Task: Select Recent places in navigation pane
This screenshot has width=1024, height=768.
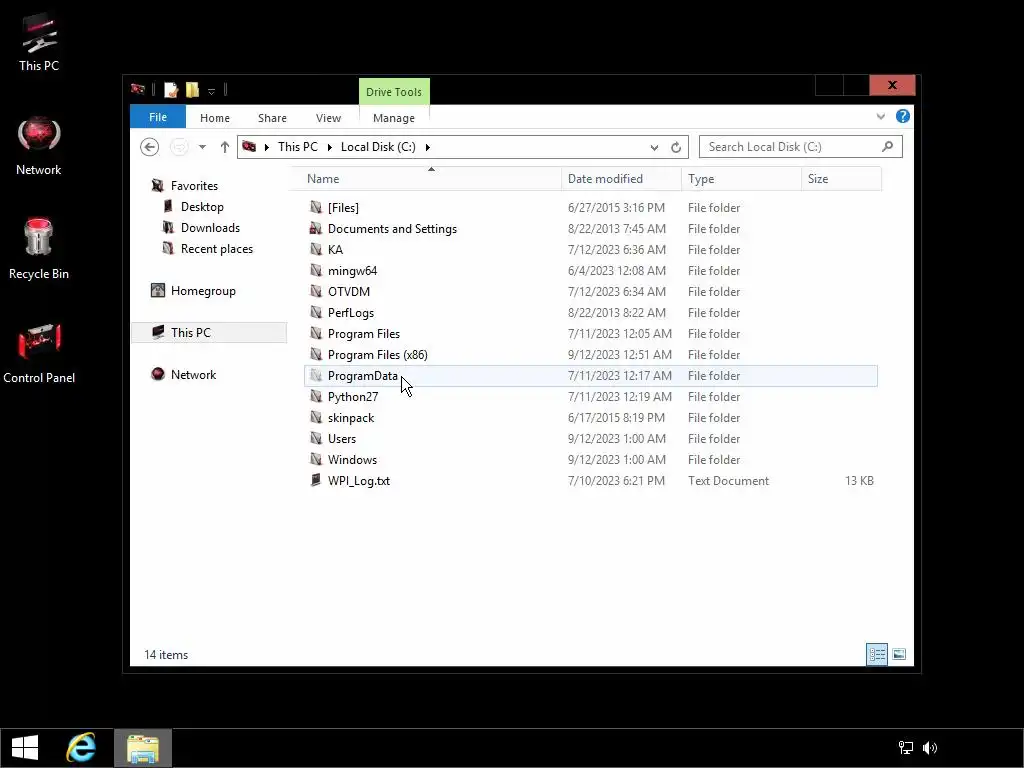Action: click(x=217, y=248)
